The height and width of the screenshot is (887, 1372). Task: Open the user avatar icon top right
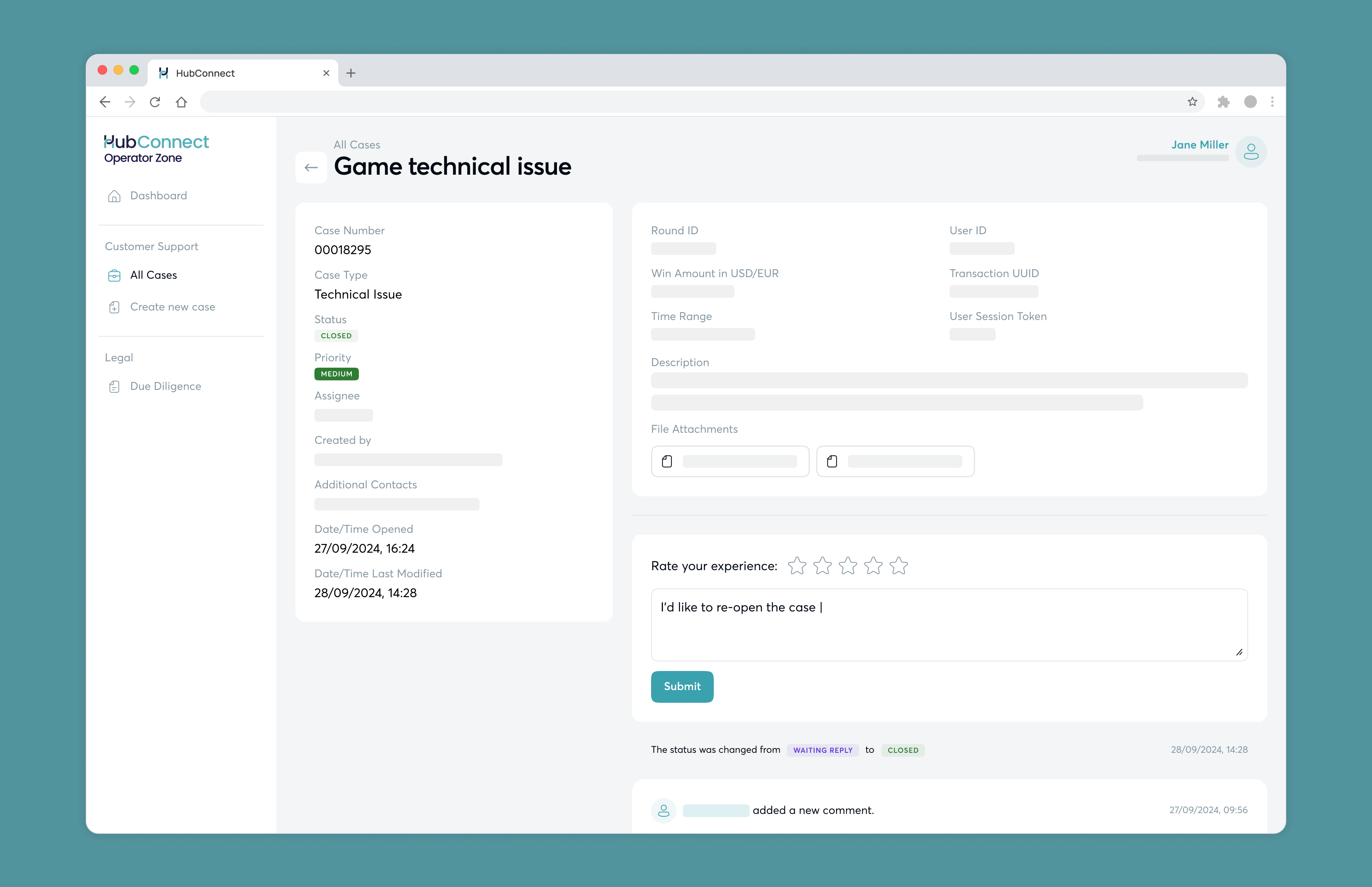[1251, 152]
